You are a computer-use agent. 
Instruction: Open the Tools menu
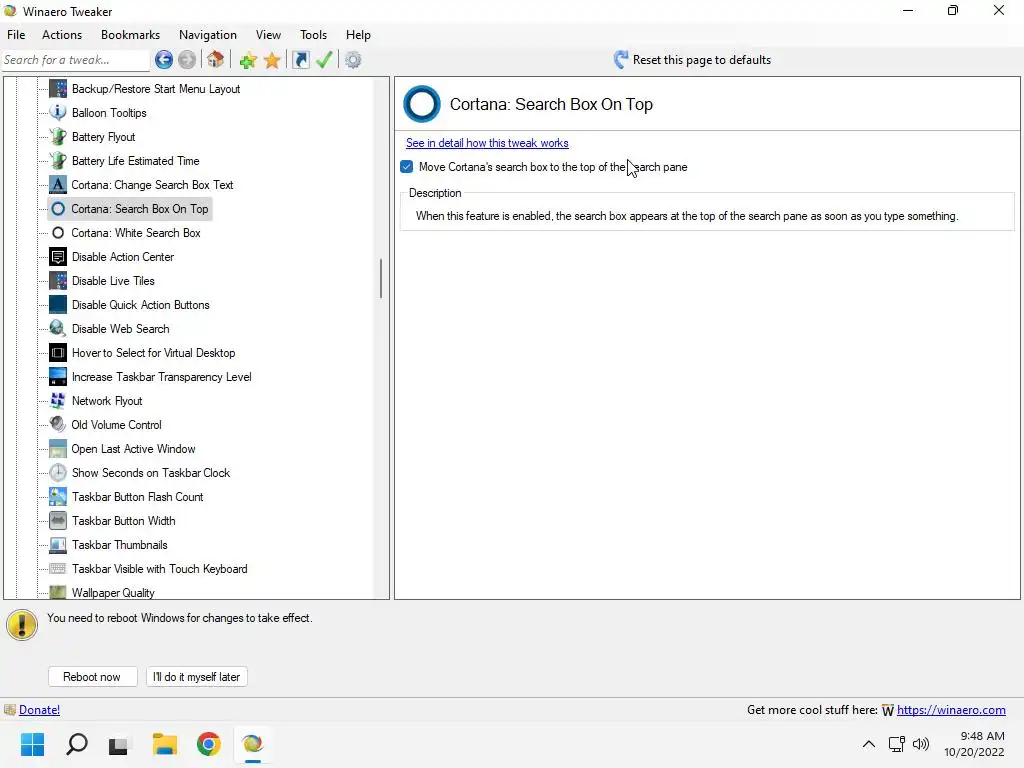tap(313, 35)
